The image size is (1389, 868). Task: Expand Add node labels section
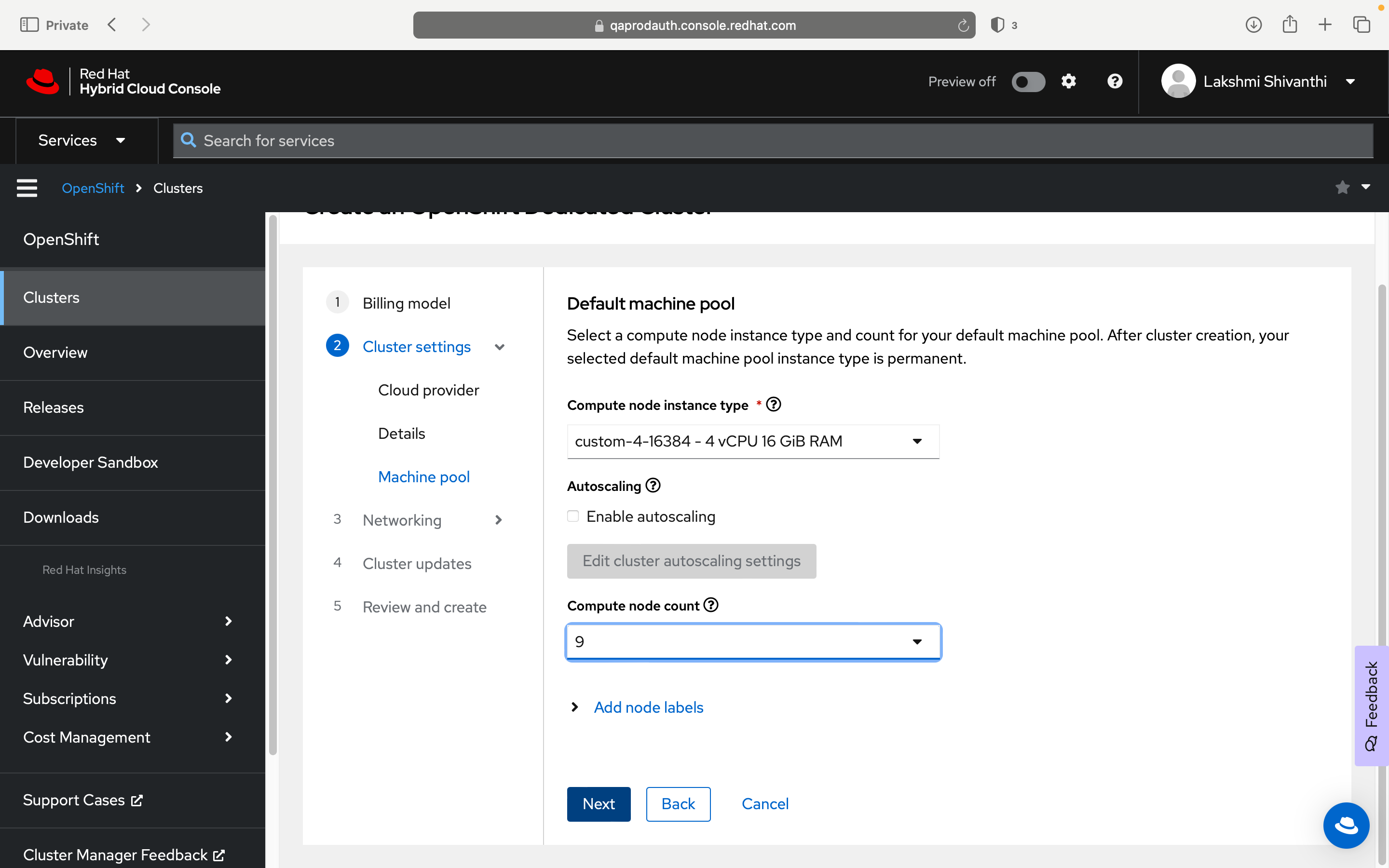(x=648, y=707)
